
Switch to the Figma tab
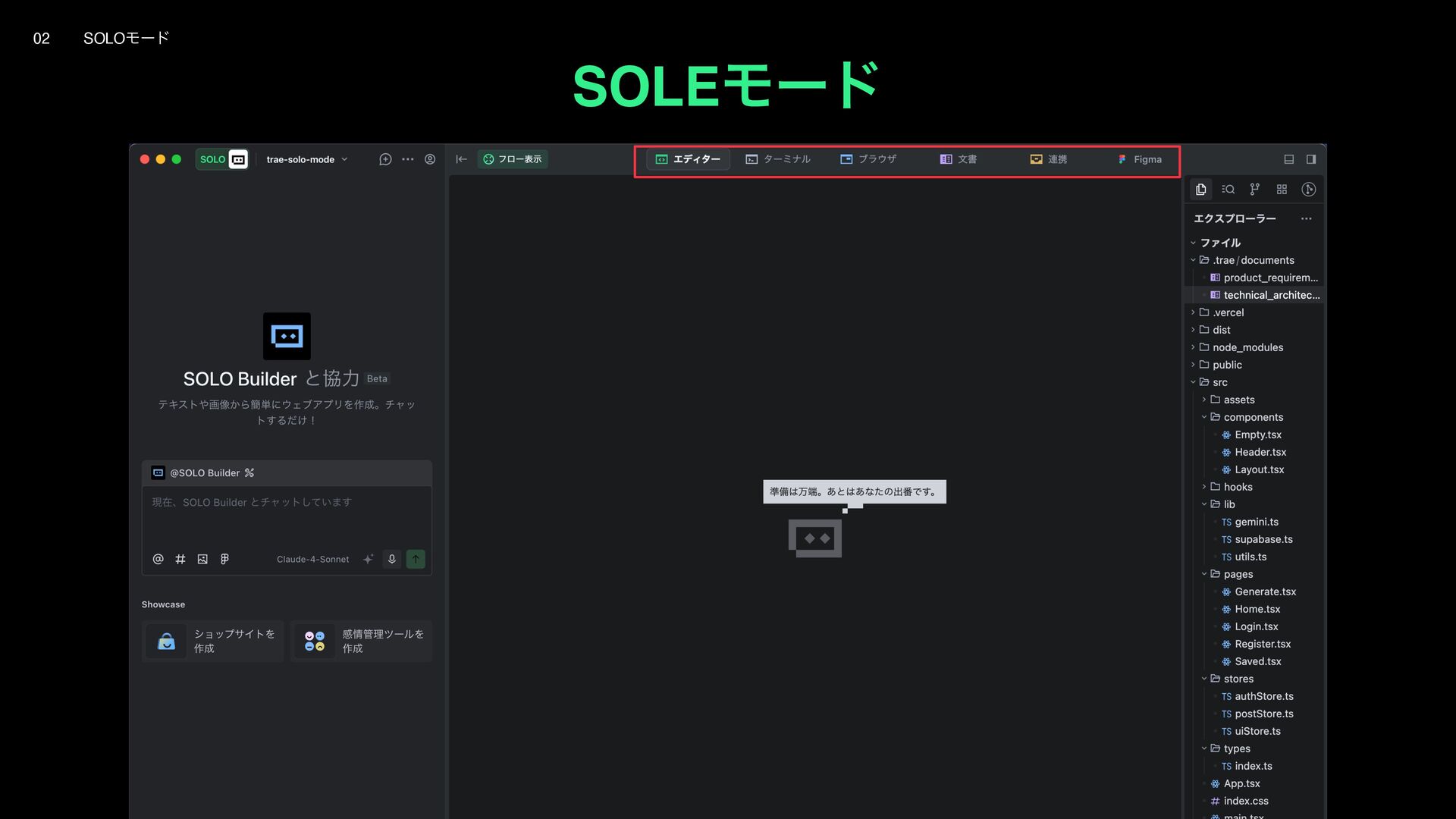[x=1140, y=159]
